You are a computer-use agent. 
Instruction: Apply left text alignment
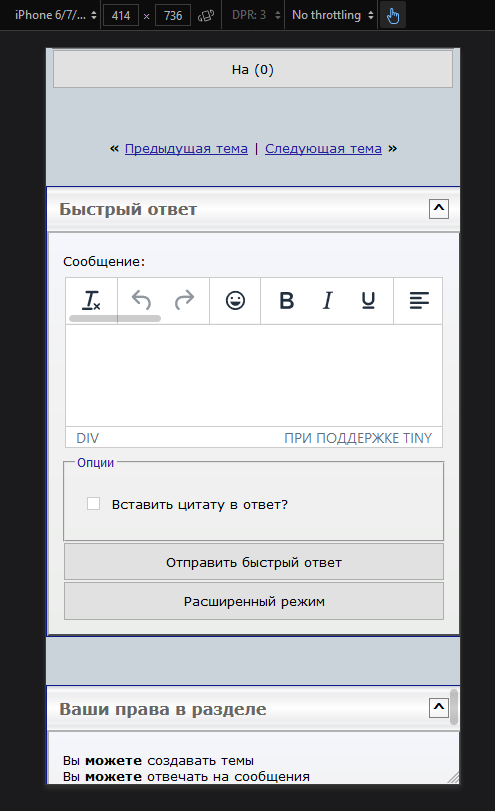click(419, 301)
